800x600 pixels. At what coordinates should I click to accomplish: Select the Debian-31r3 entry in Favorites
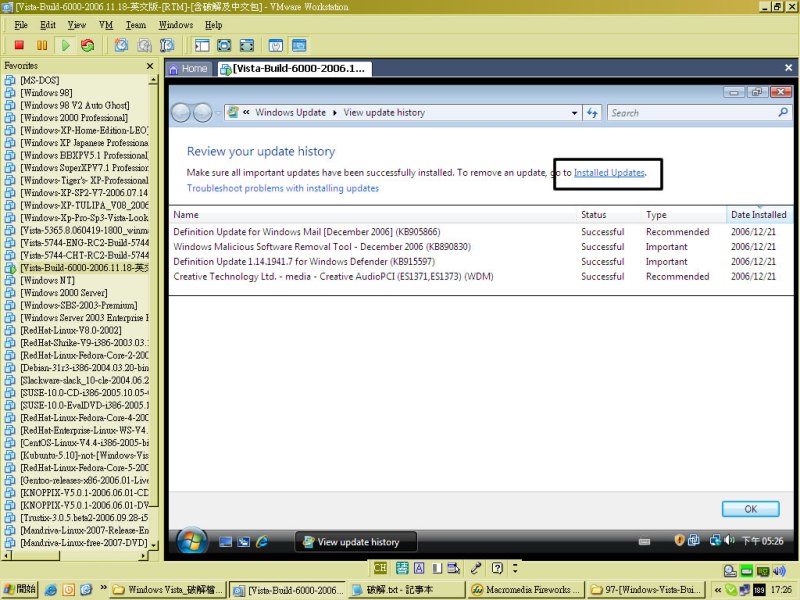(x=77, y=368)
